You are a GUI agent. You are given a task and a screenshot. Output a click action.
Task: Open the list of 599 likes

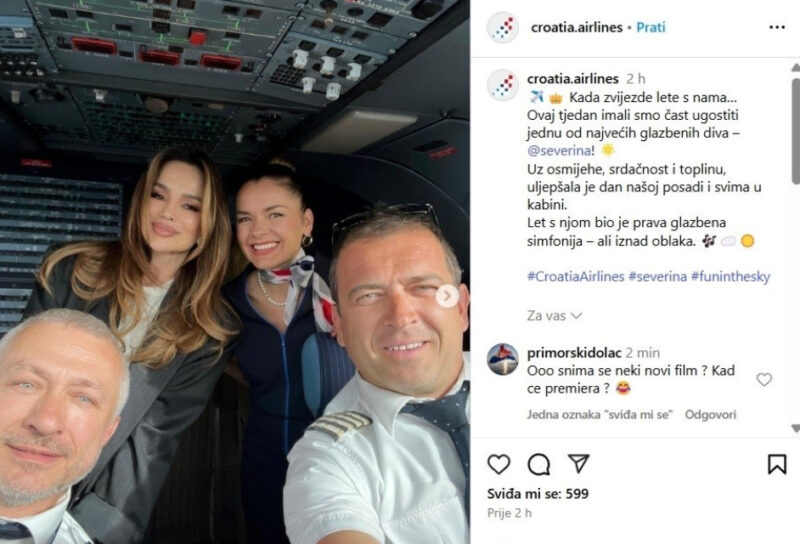pos(538,494)
